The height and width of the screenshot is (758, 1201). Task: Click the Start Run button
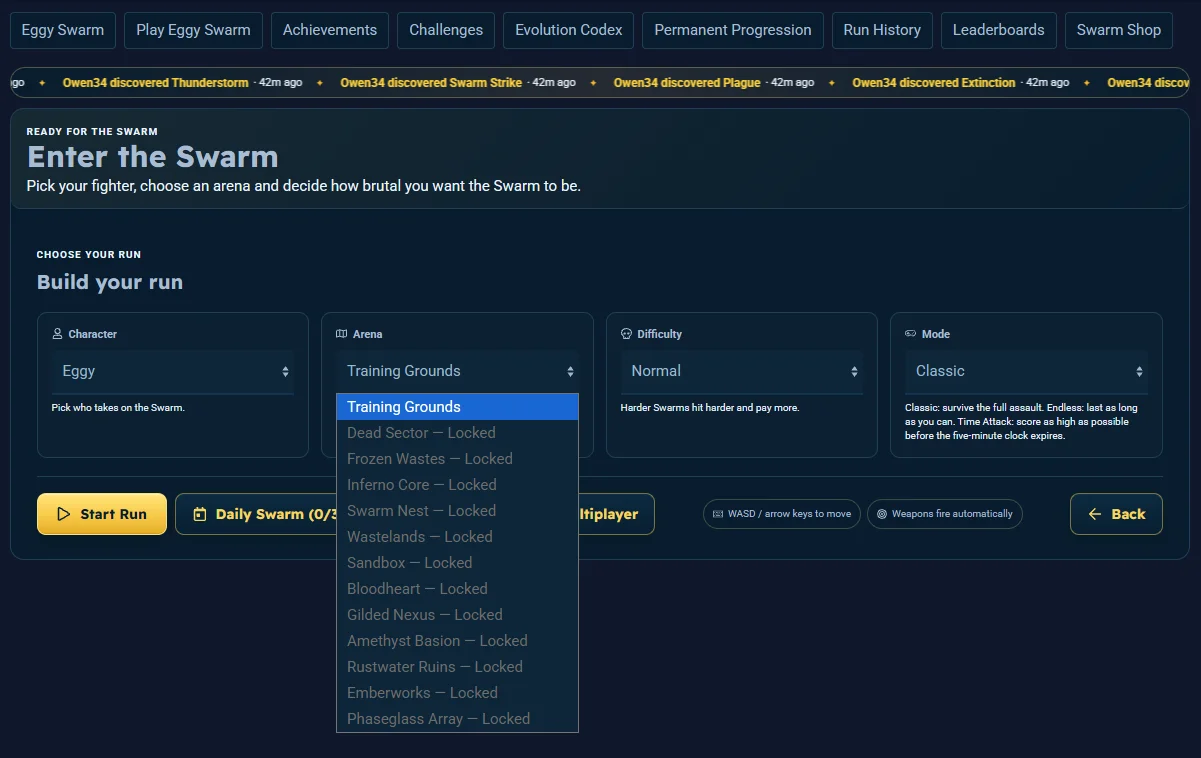[102, 514]
